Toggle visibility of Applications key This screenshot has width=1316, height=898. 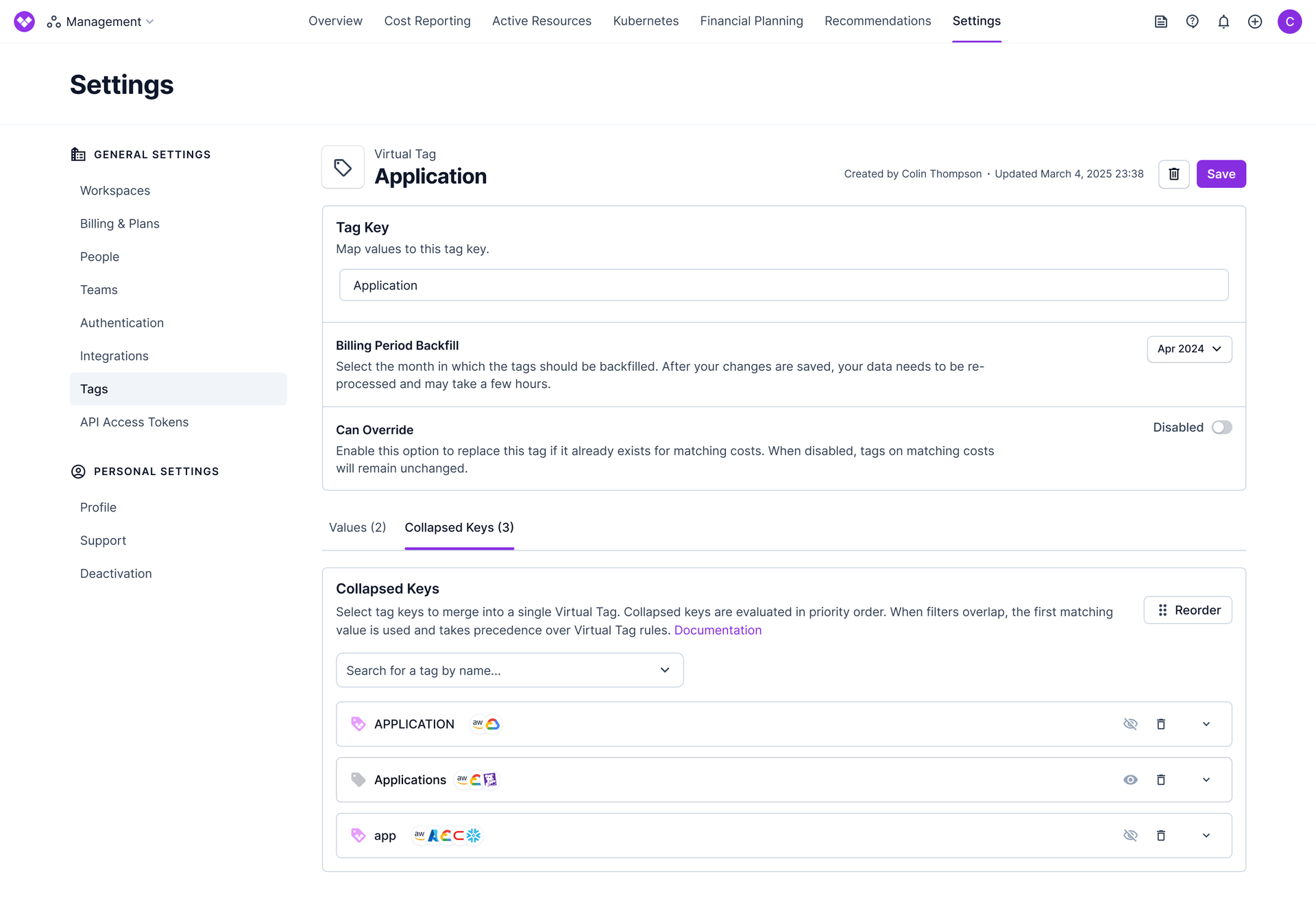pyautogui.click(x=1130, y=780)
